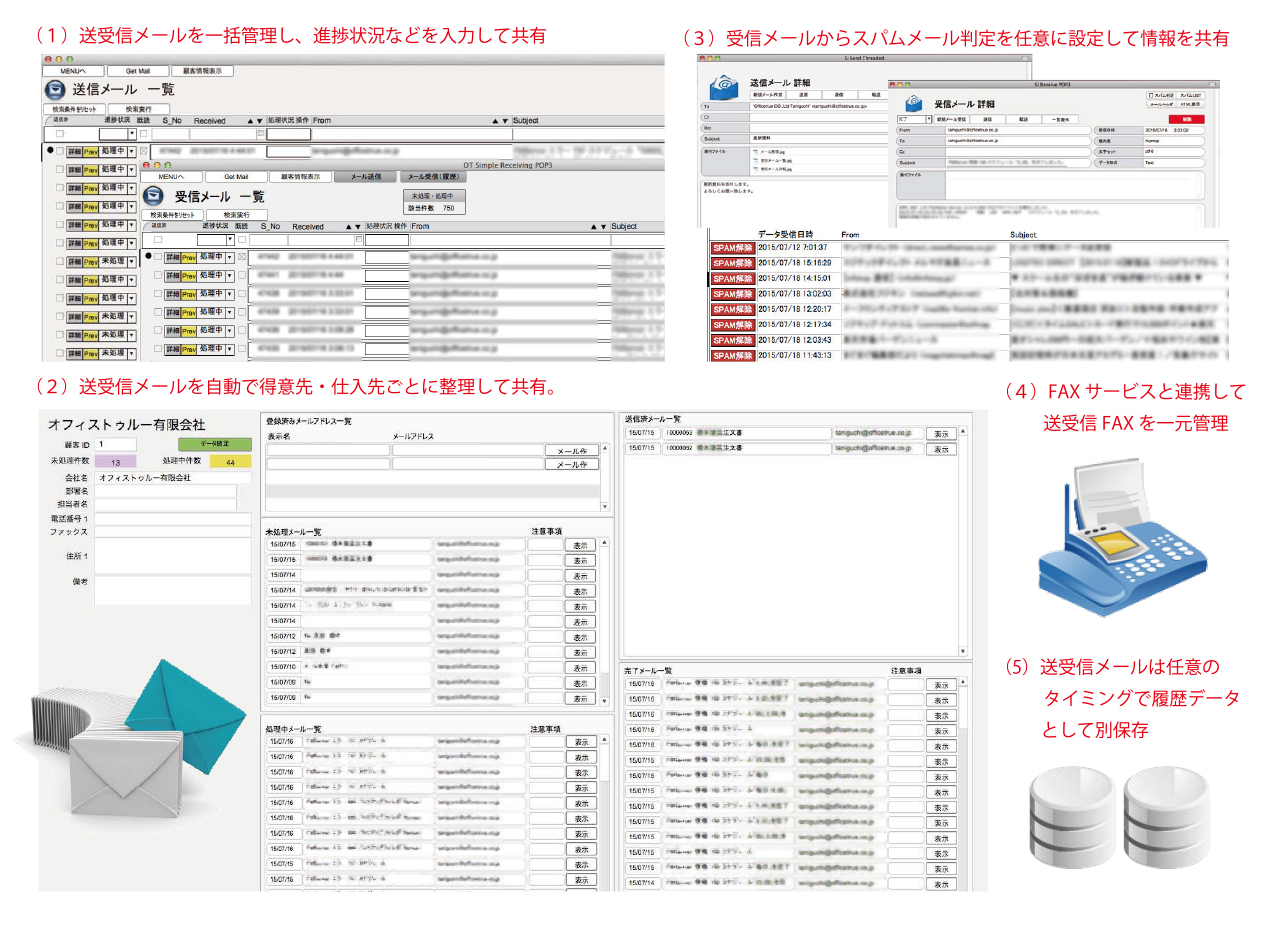The image size is (1276, 927).
Task: Click the 受信メール 詳細 envelope icon
Action: click(912, 103)
